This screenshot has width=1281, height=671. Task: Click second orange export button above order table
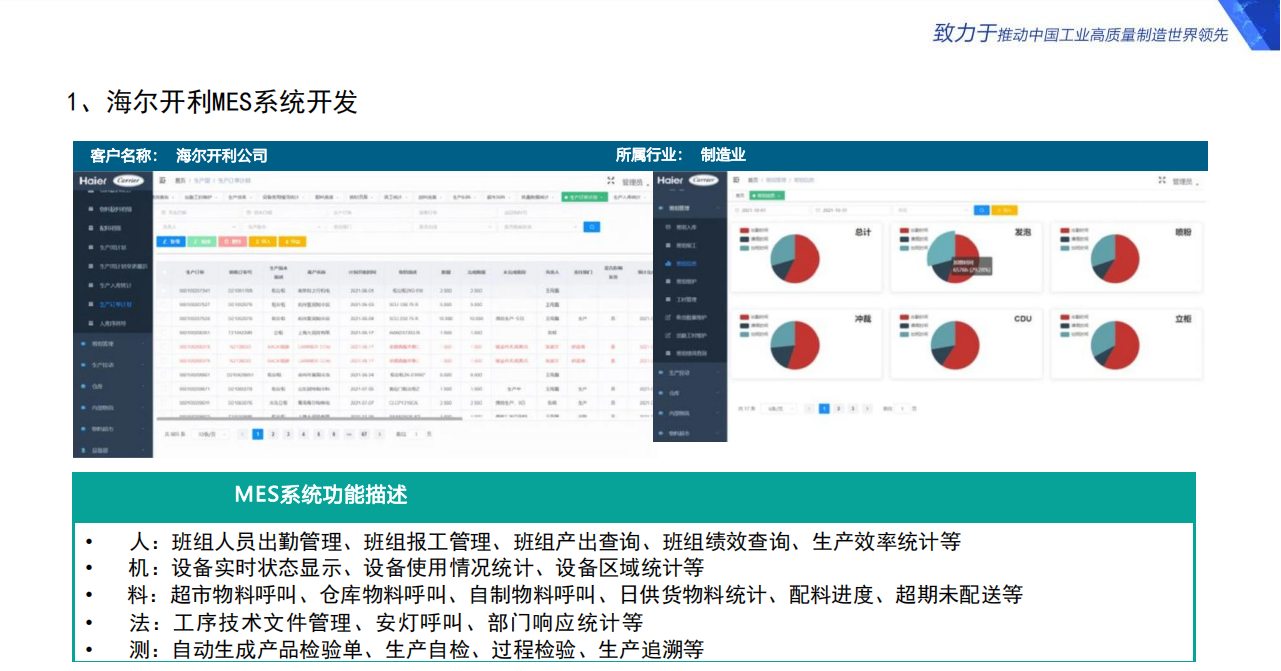[292, 242]
